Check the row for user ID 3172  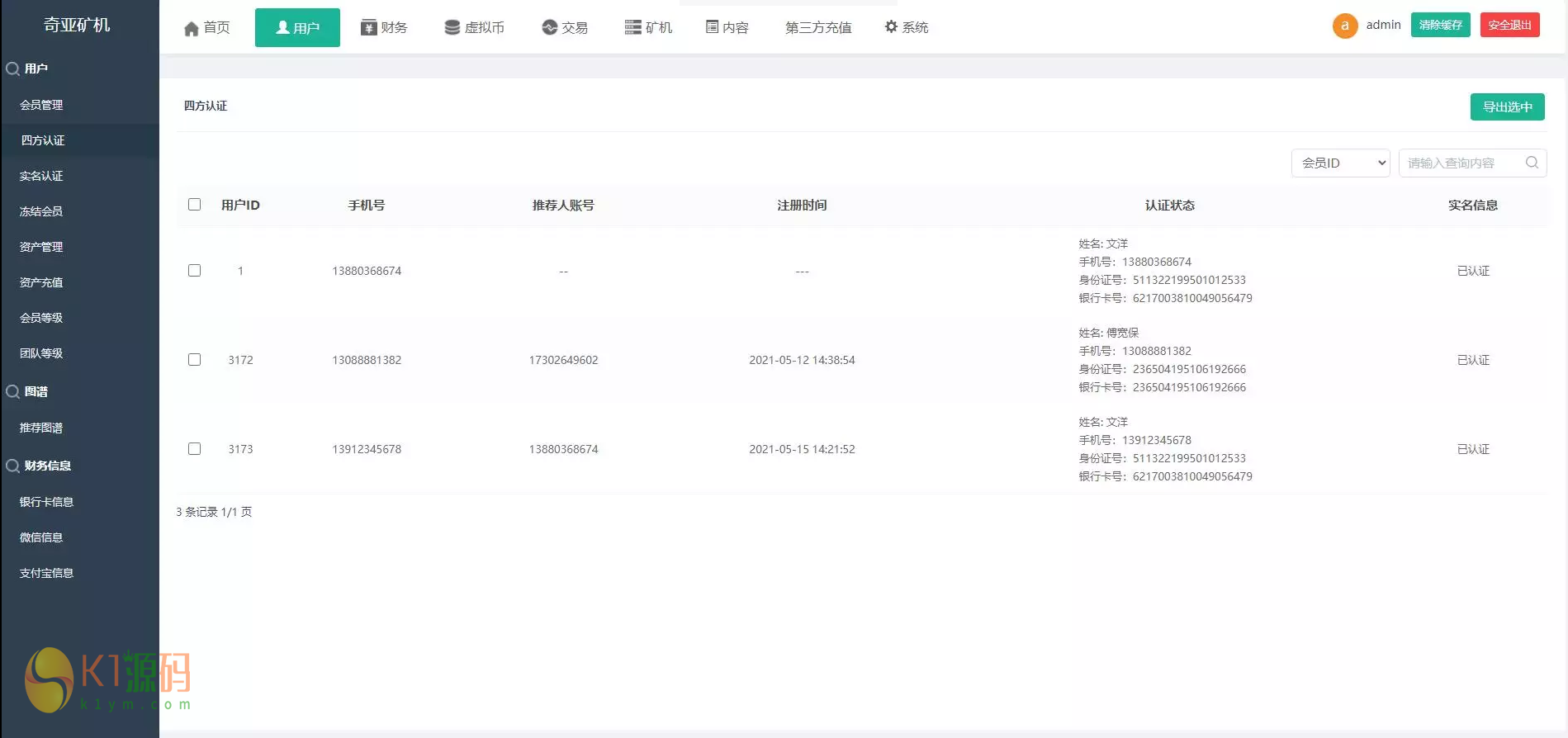(x=195, y=360)
